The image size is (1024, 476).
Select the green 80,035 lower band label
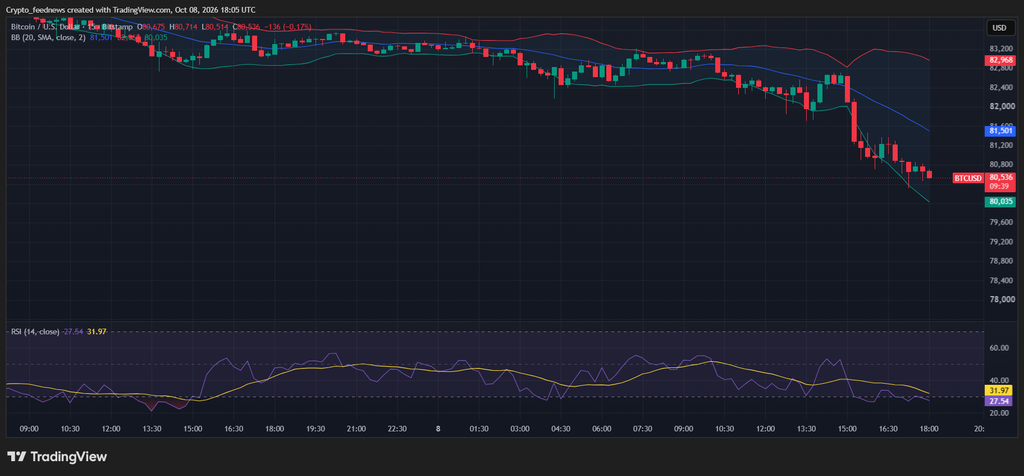coord(1001,202)
